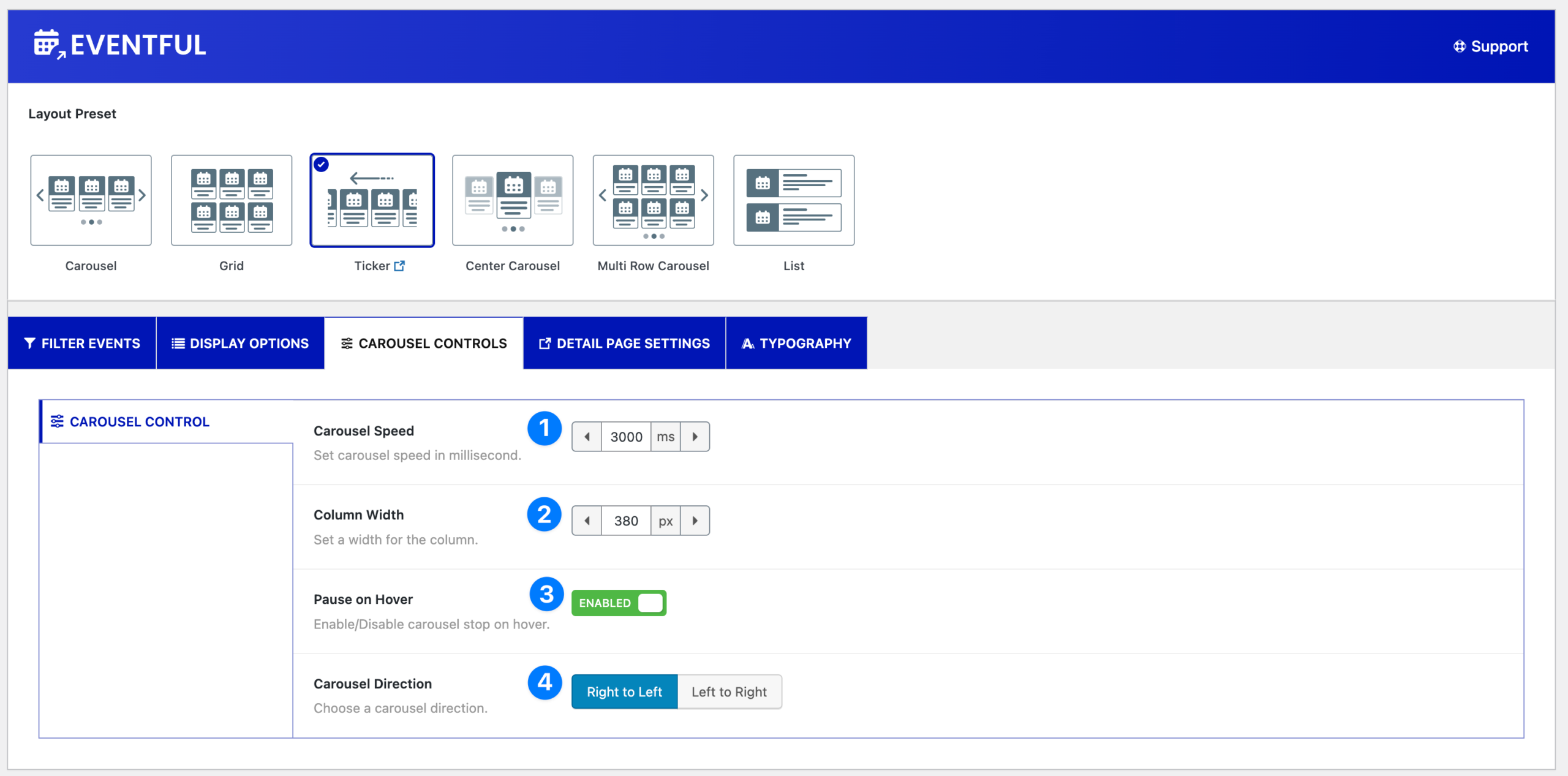Choose the Grid layout preset icon
Image resolution: width=1568 pixels, height=776 pixels.
click(232, 200)
